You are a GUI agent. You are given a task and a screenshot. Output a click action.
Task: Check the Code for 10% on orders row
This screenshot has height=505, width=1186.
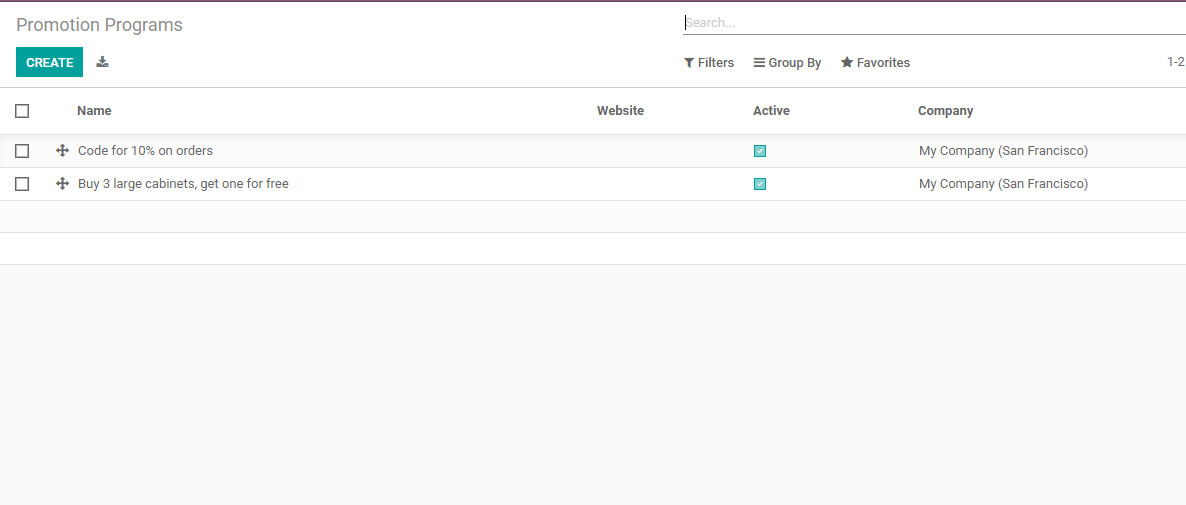(22, 151)
